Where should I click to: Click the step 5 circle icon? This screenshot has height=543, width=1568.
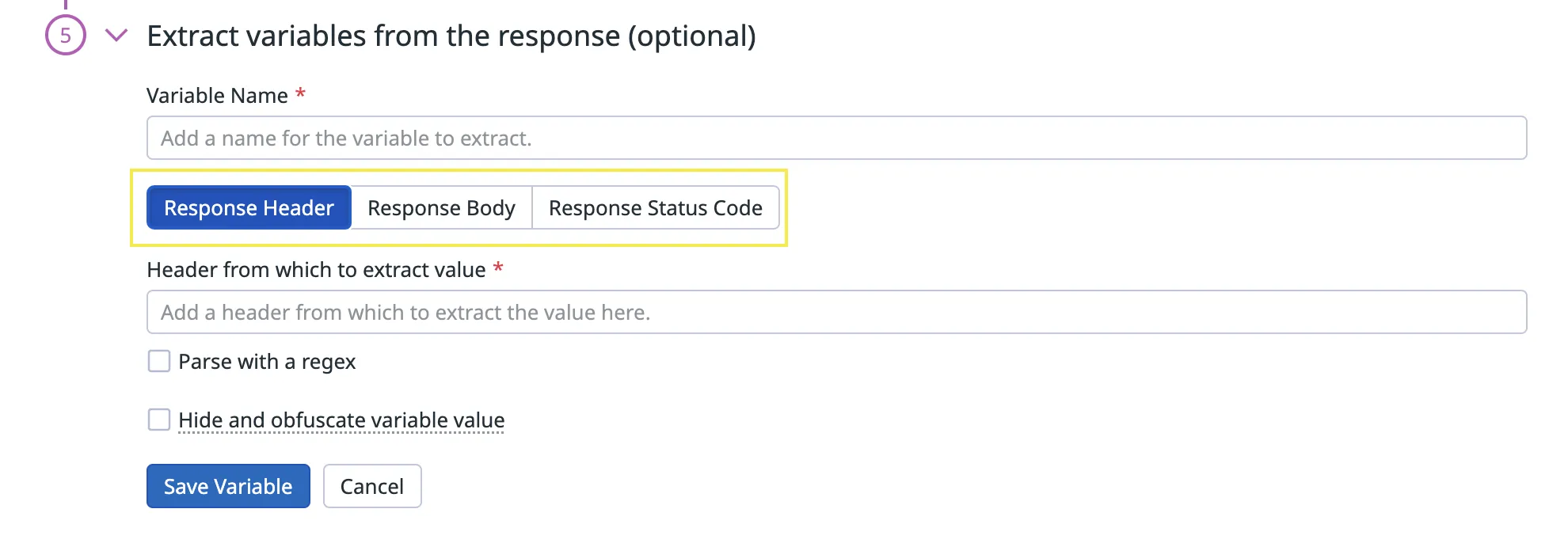[x=66, y=35]
